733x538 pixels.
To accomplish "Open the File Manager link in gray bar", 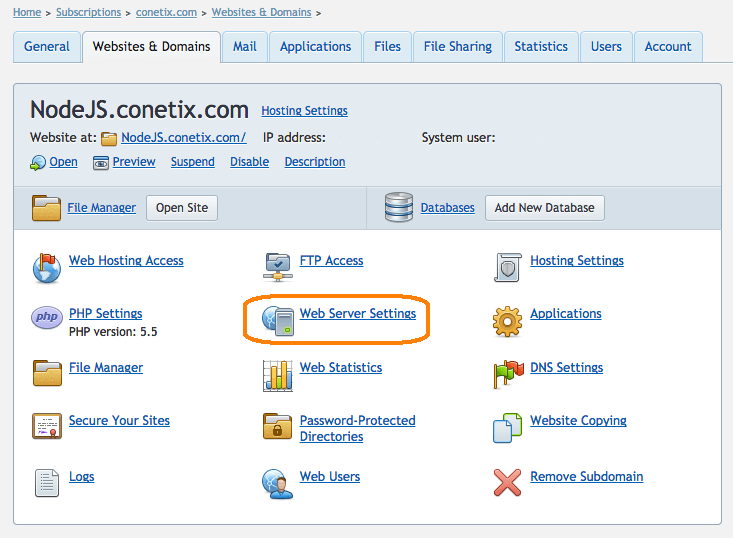I will [x=101, y=208].
